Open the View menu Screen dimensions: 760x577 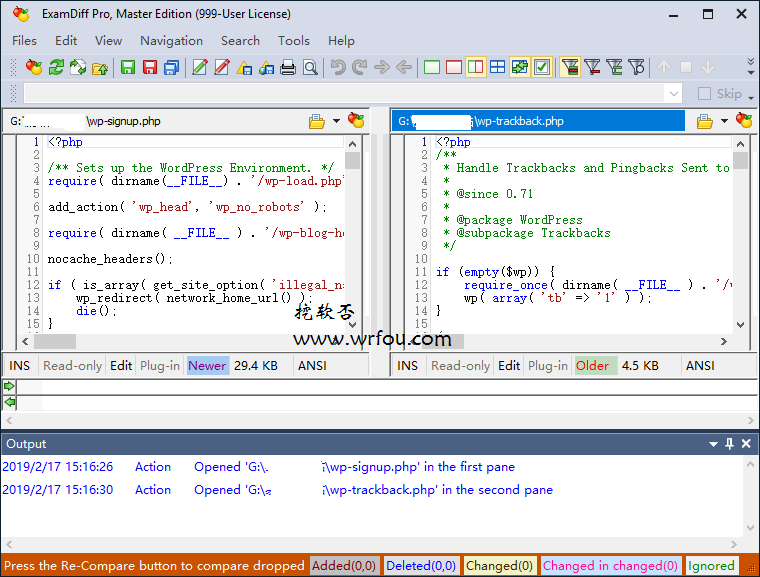(108, 41)
